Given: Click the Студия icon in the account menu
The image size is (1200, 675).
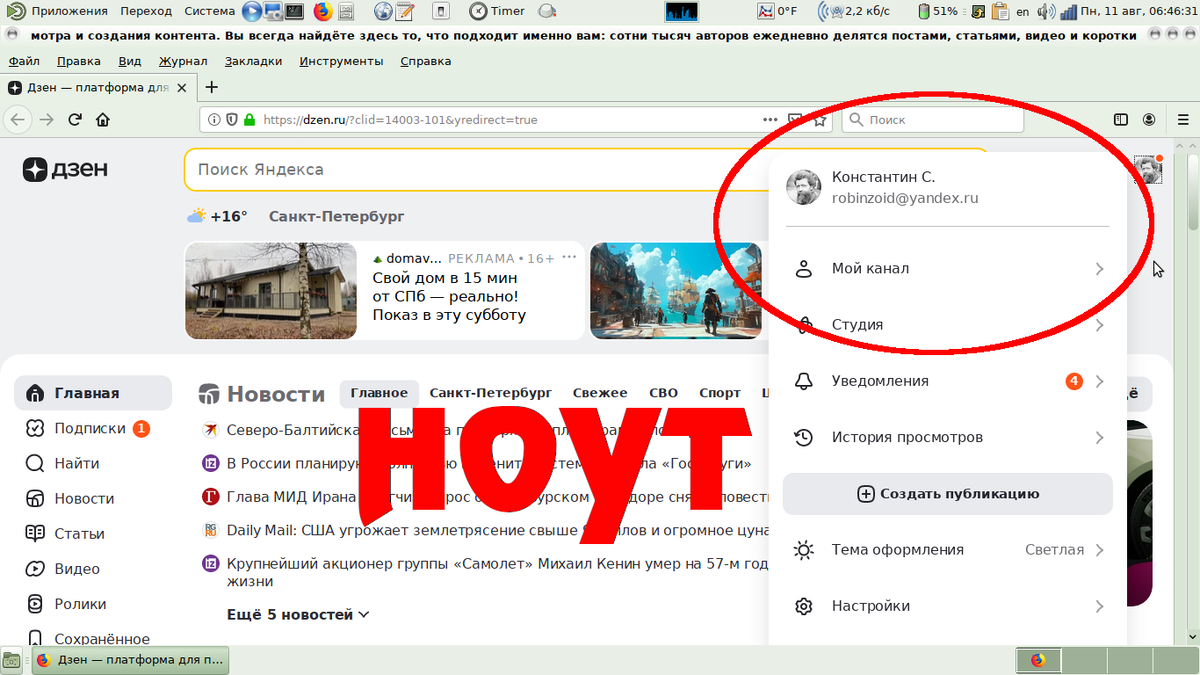Looking at the screenshot, I should pyautogui.click(x=803, y=324).
